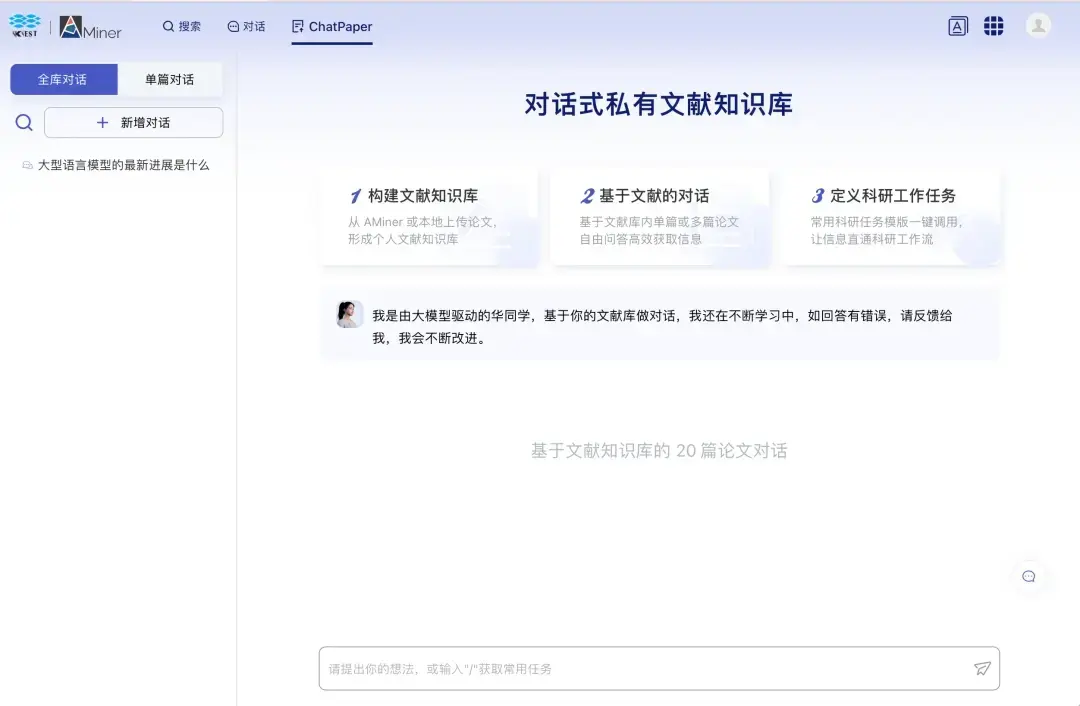Click the 定义科研工作任务 card
This screenshot has height=706, width=1080.
coord(891,217)
